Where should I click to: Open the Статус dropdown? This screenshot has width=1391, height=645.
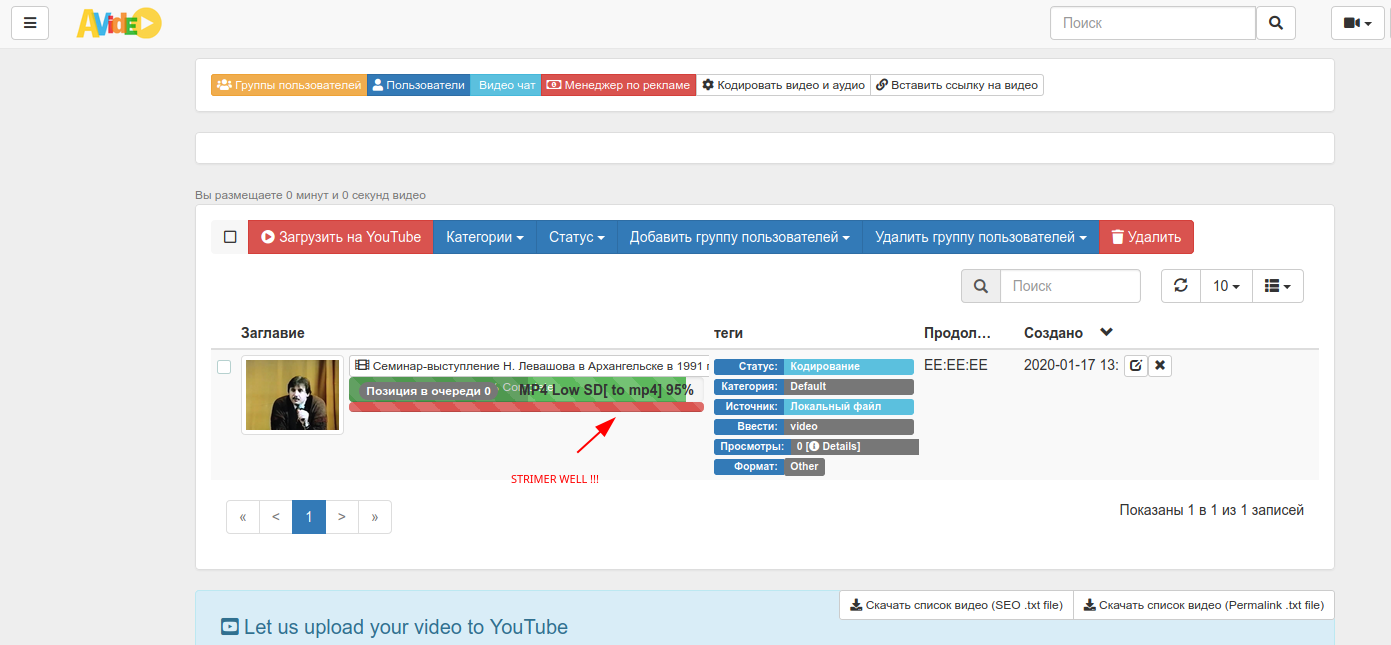pyautogui.click(x=577, y=236)
